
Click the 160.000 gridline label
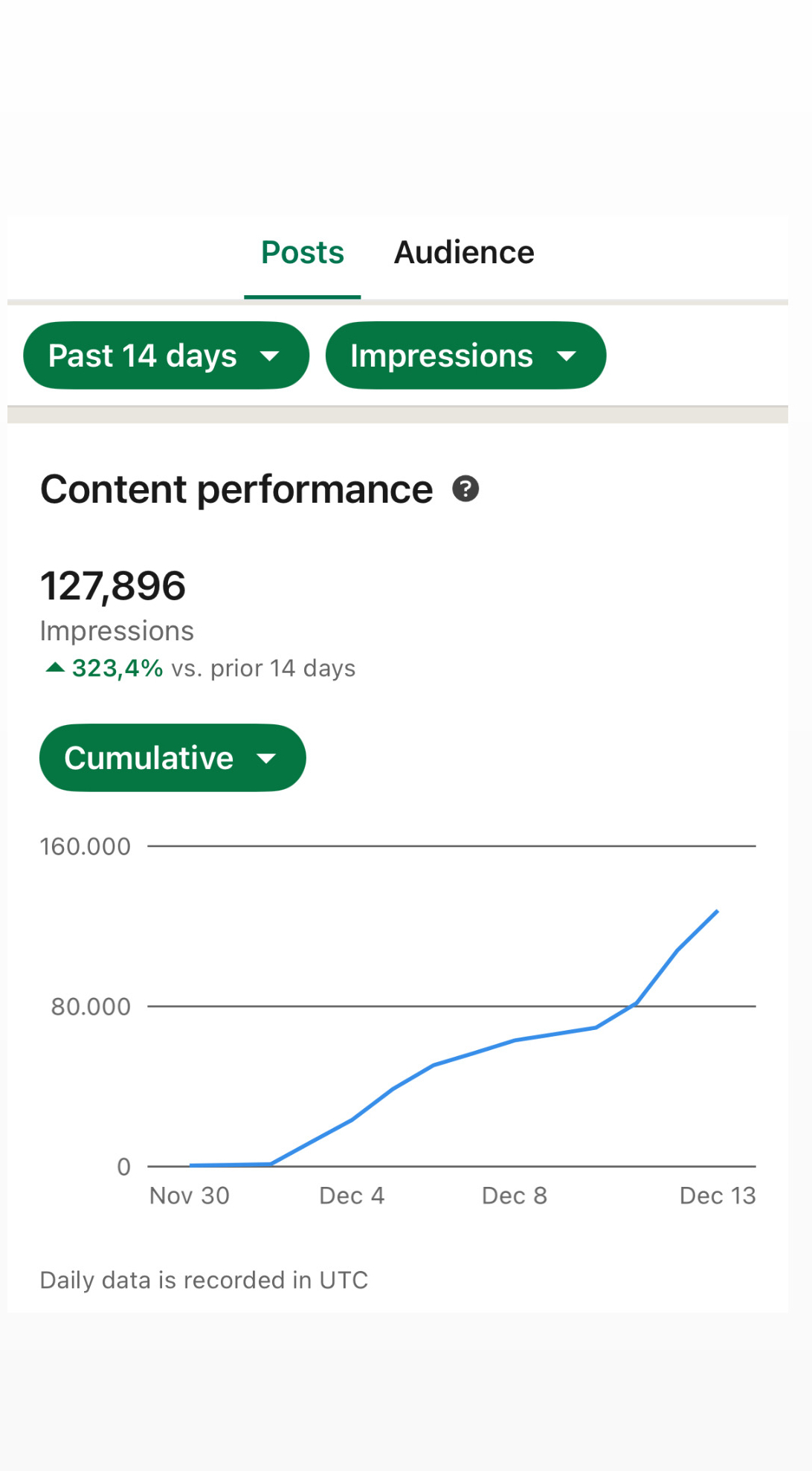pyautogui.click(x=86, y=847)
